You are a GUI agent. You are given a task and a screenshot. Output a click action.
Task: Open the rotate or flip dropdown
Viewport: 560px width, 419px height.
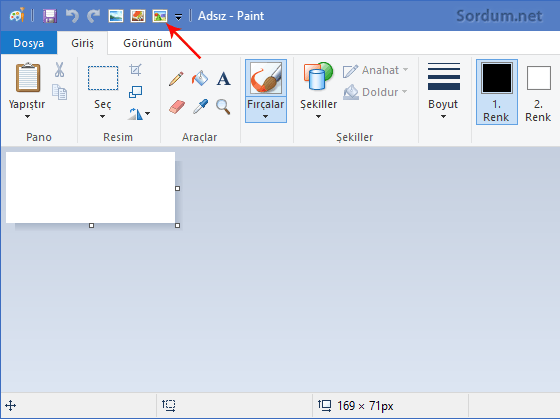tap(139, 114)
